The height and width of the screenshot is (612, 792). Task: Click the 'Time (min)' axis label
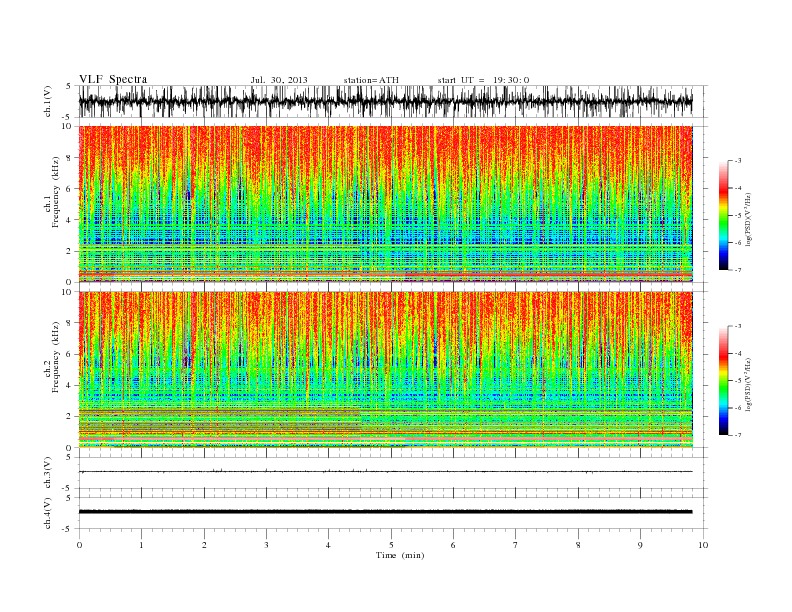tap(400, 555)
